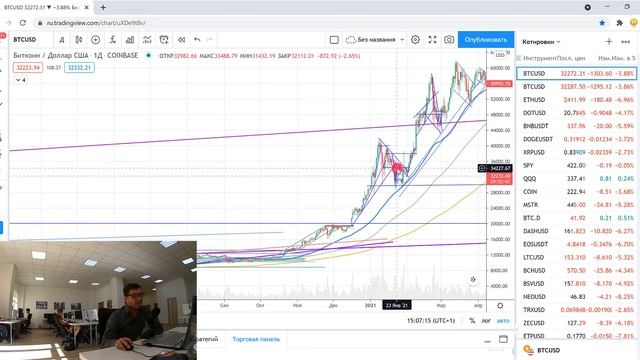
Task: Click the red sell price 32223.94 button
Action: point(28,67)
